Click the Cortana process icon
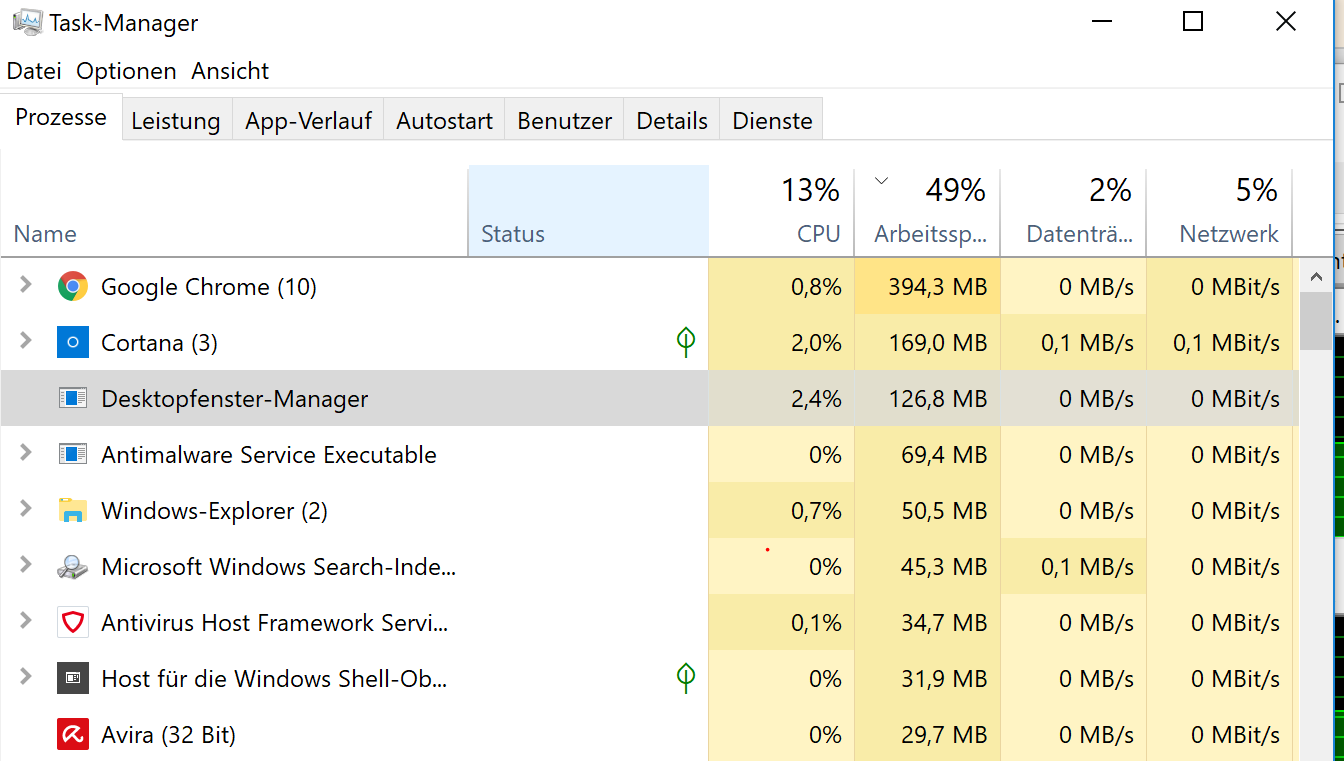This screenshot has width=1344, height=761. (73, 342)
